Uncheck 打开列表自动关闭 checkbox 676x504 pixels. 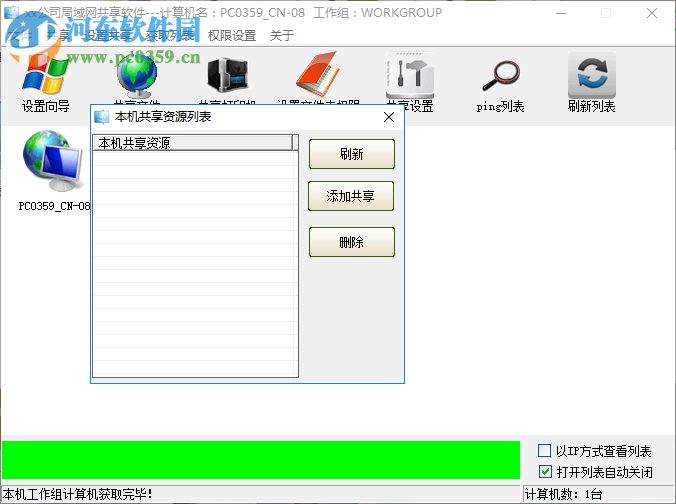pos(545,471)
